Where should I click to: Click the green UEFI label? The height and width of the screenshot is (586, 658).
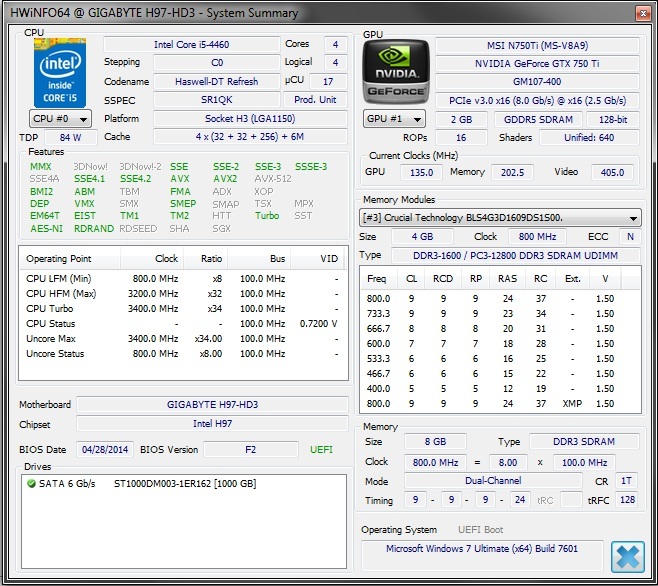click(x=321, y=450)
